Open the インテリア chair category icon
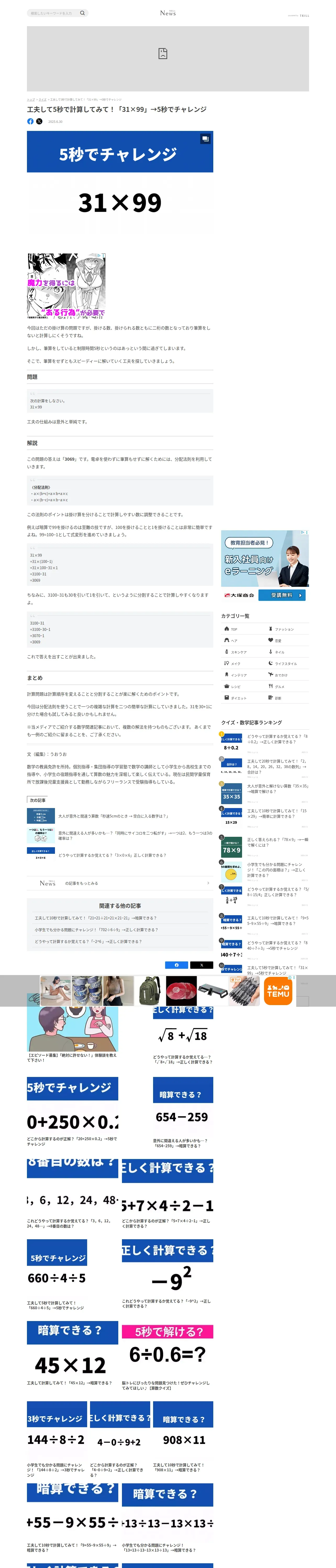Viewport: 336px width, 1568px height. tap(227, 675)
